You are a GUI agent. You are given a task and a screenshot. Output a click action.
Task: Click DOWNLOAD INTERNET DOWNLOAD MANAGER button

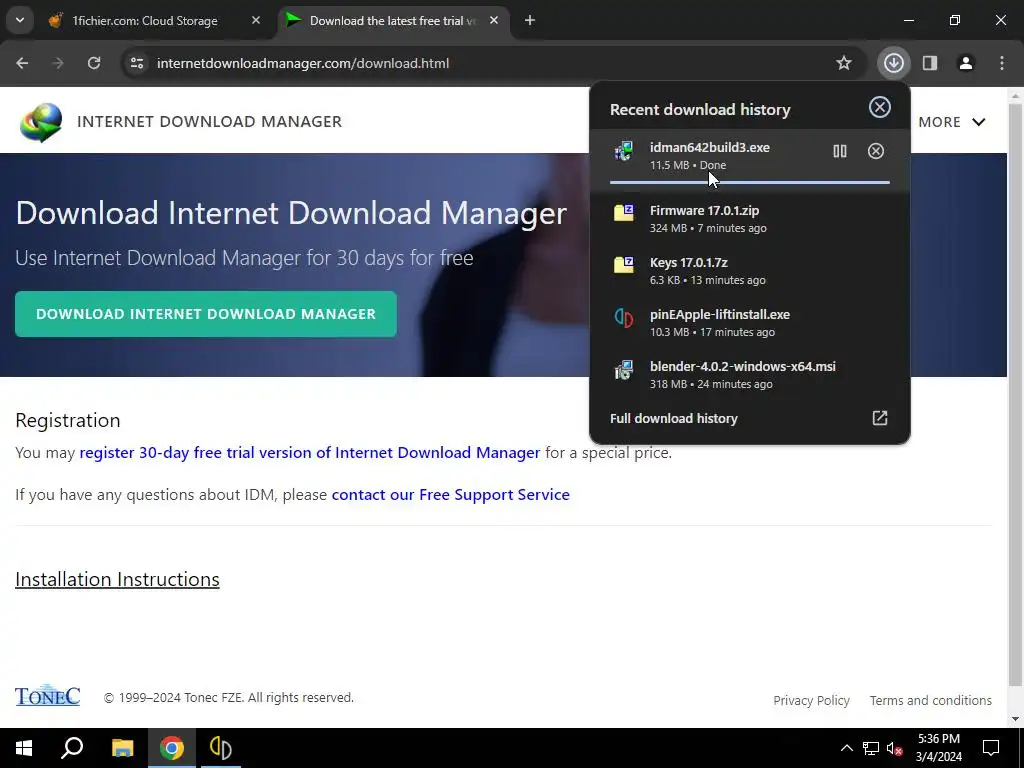[x=206, y=314]
